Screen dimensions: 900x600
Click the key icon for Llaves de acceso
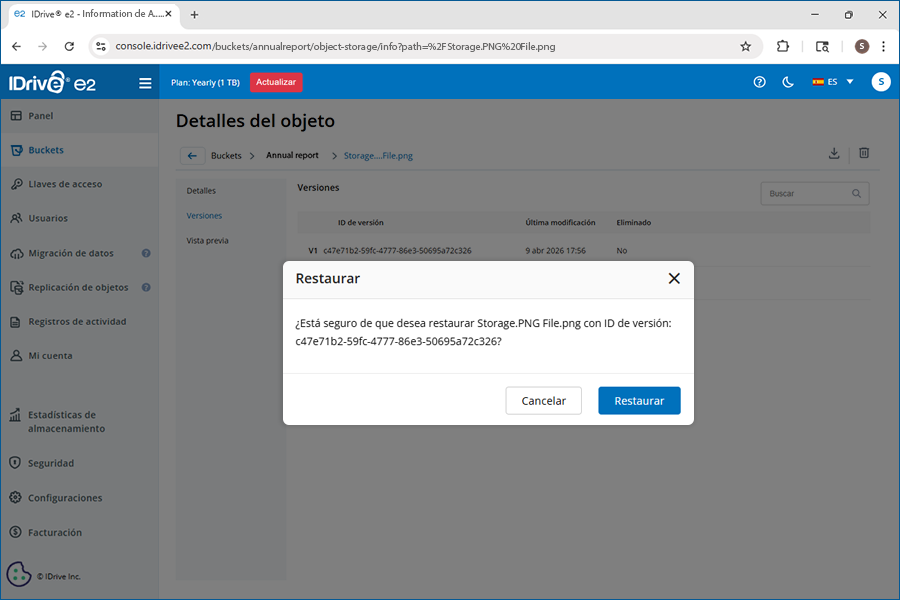[x=16, y=184]
